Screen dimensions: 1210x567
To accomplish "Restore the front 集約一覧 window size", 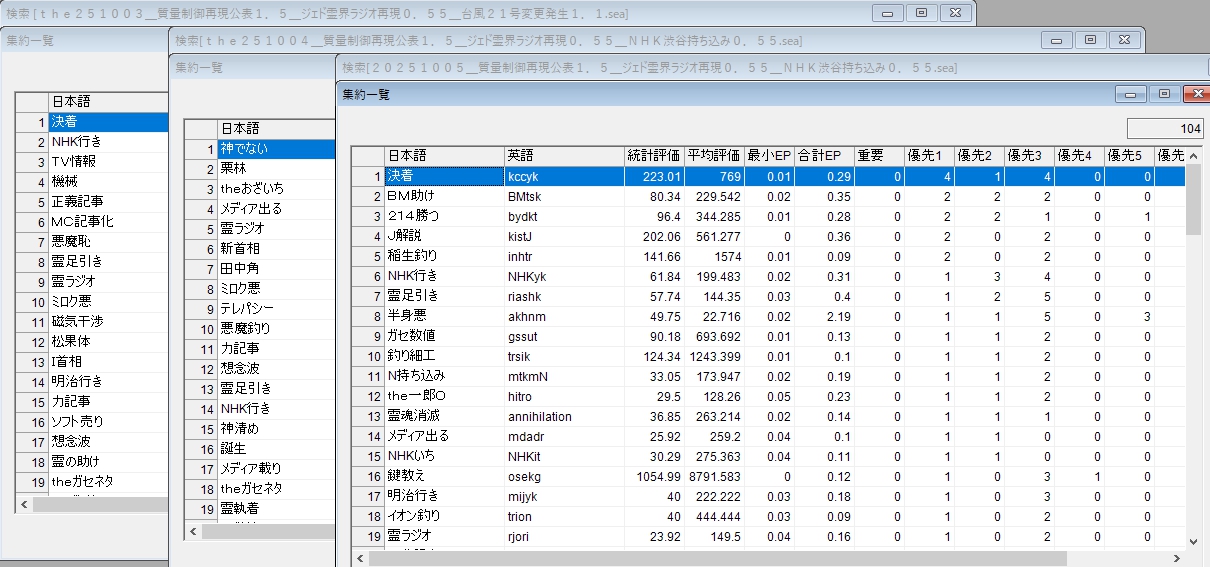I will [x=1164, y=94].
